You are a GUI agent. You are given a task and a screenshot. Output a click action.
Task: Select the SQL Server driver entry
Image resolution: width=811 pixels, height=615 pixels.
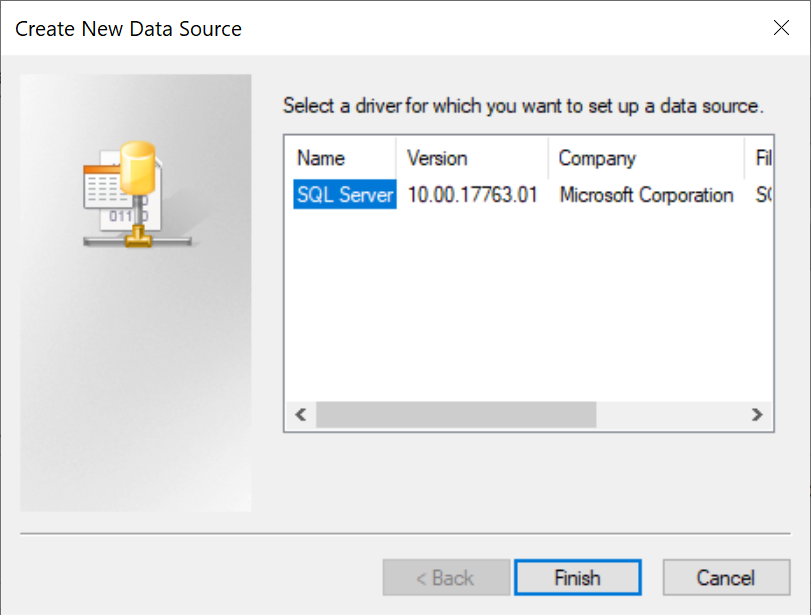click(x=345, y=195)
